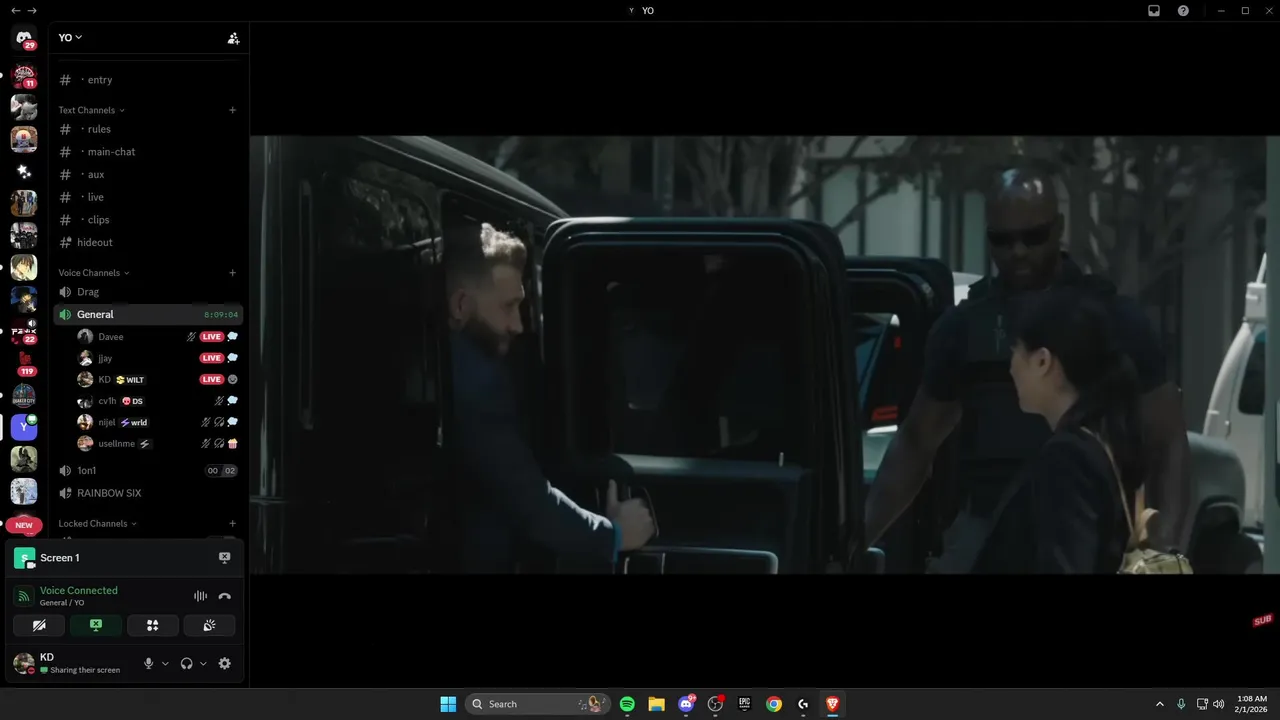Click KD's LIVE stream badge

tap(211, 380)
